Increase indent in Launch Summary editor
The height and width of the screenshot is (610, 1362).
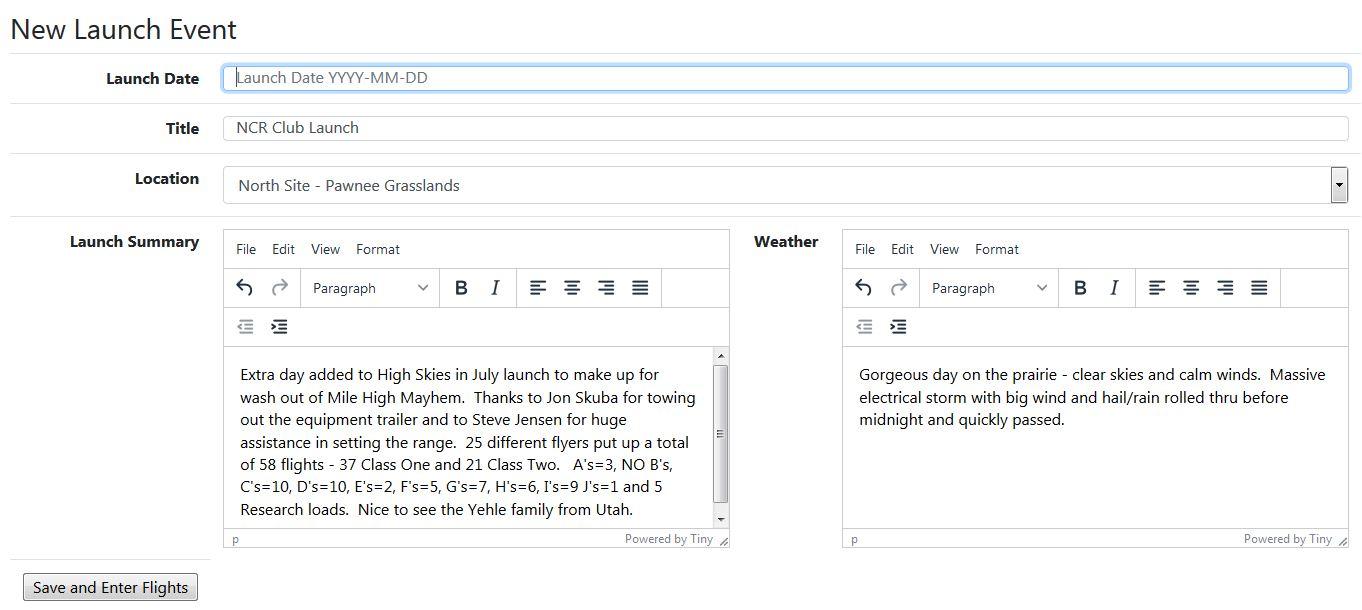(x=279, y=327)
